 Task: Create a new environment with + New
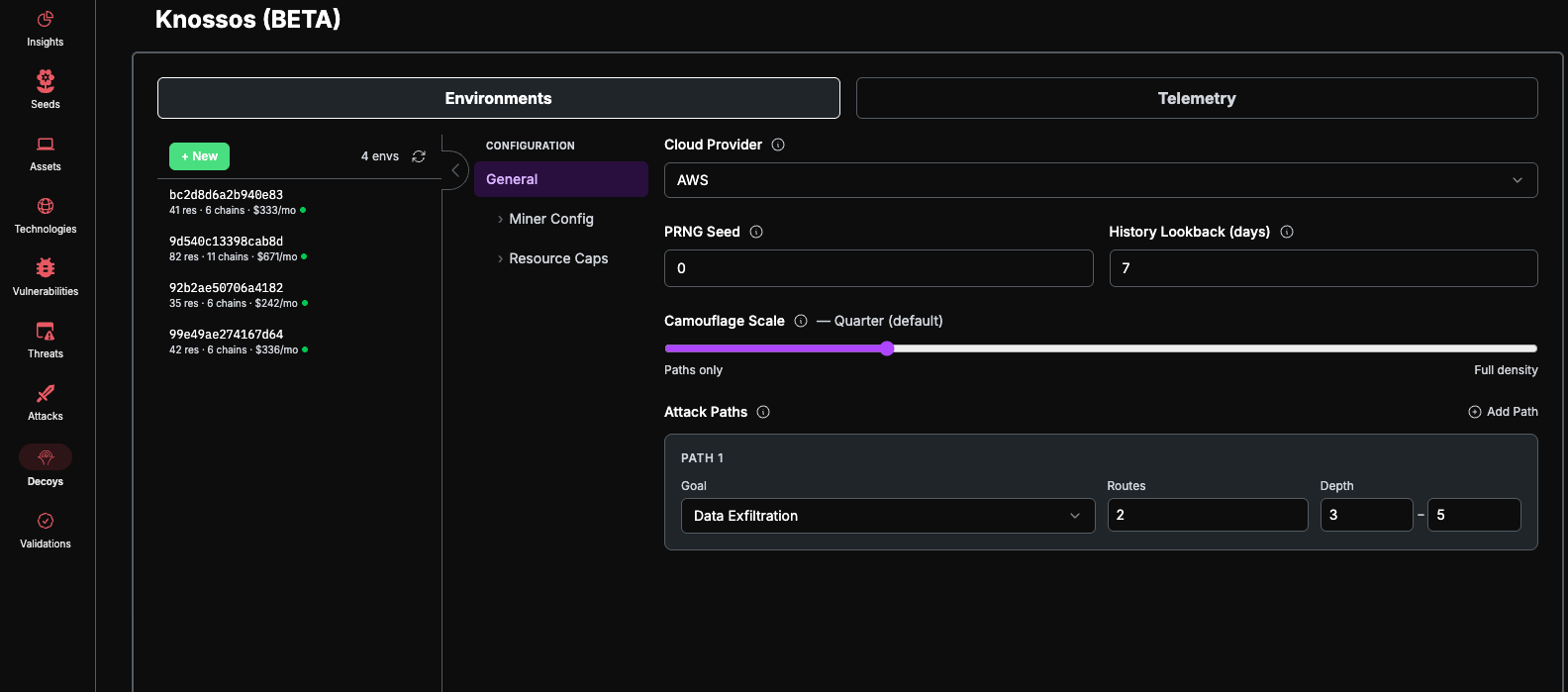pos(199,156)
